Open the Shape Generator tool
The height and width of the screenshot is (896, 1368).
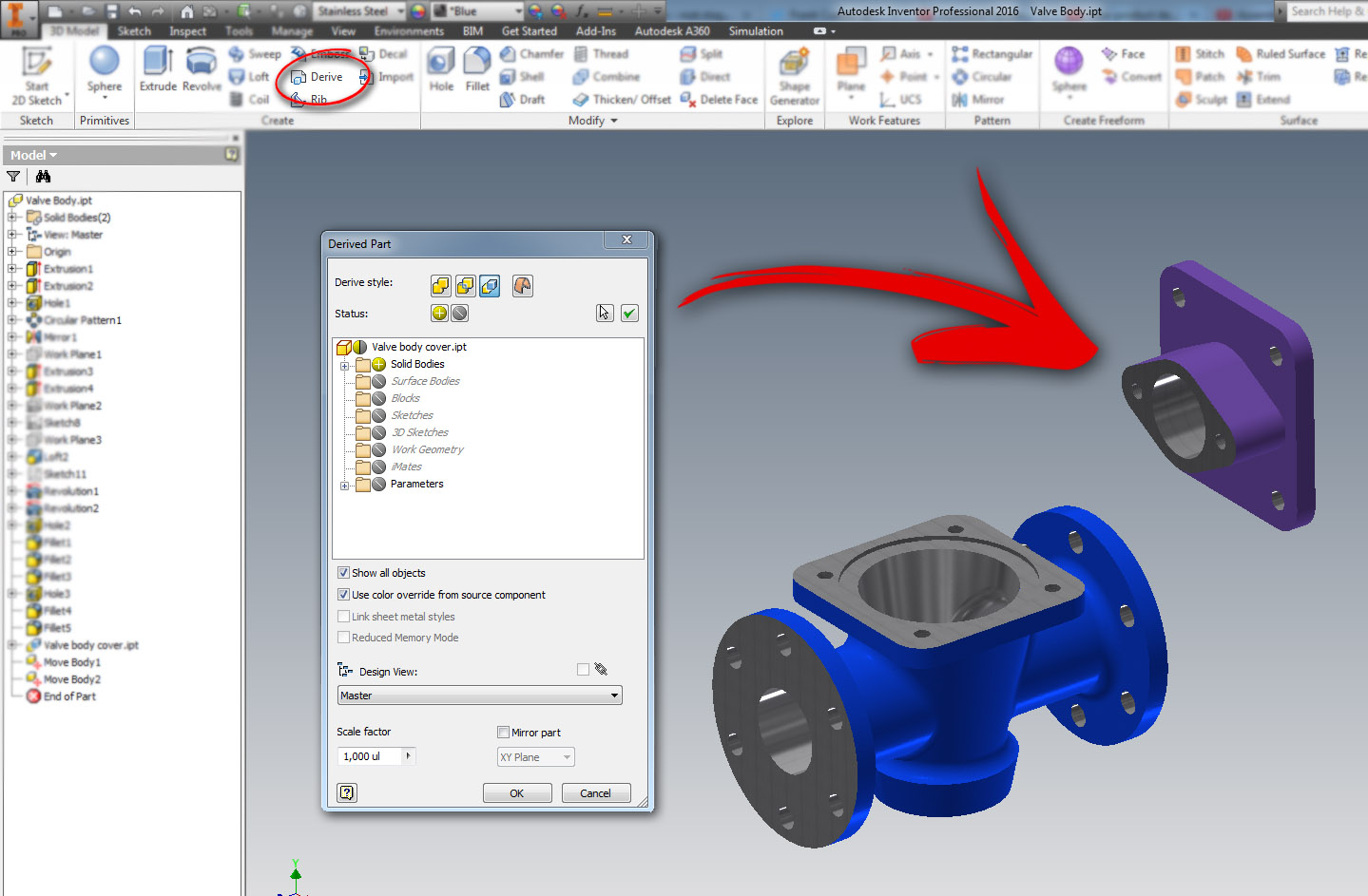794,76
